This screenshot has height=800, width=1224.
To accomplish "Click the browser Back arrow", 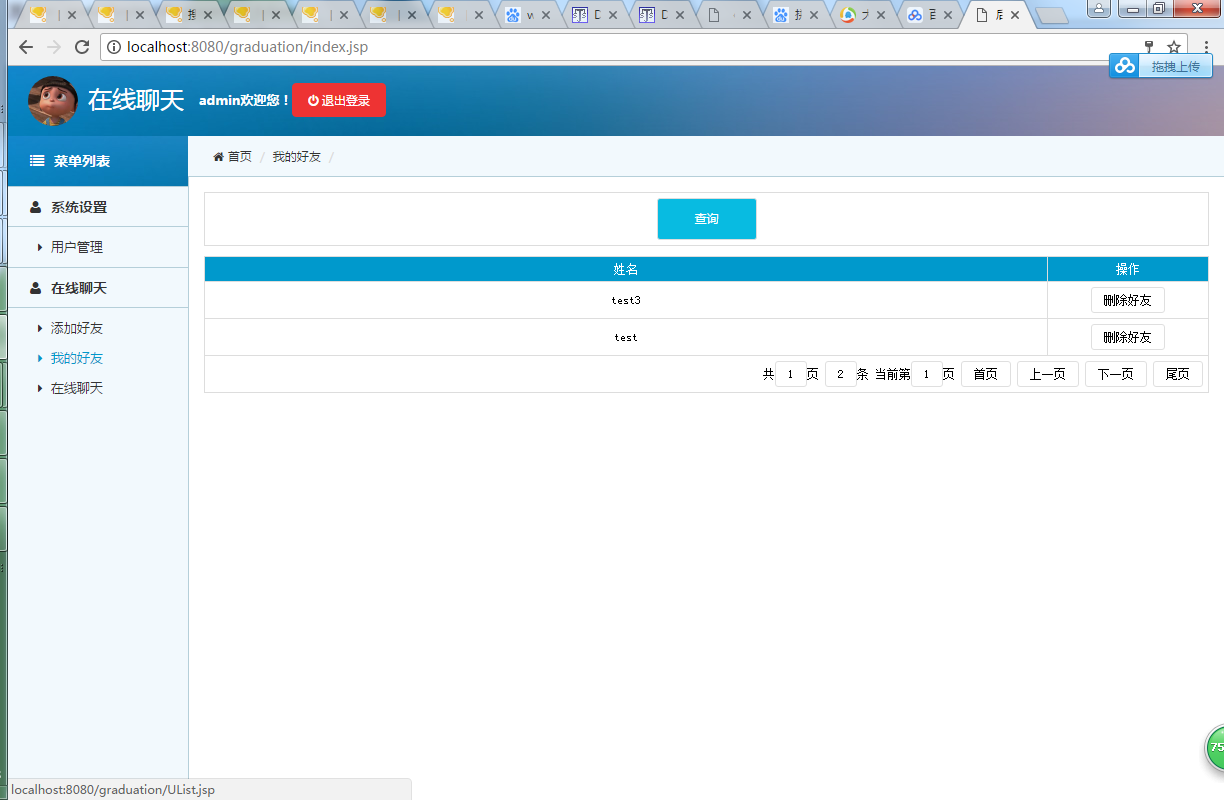I will coord(26,47).
